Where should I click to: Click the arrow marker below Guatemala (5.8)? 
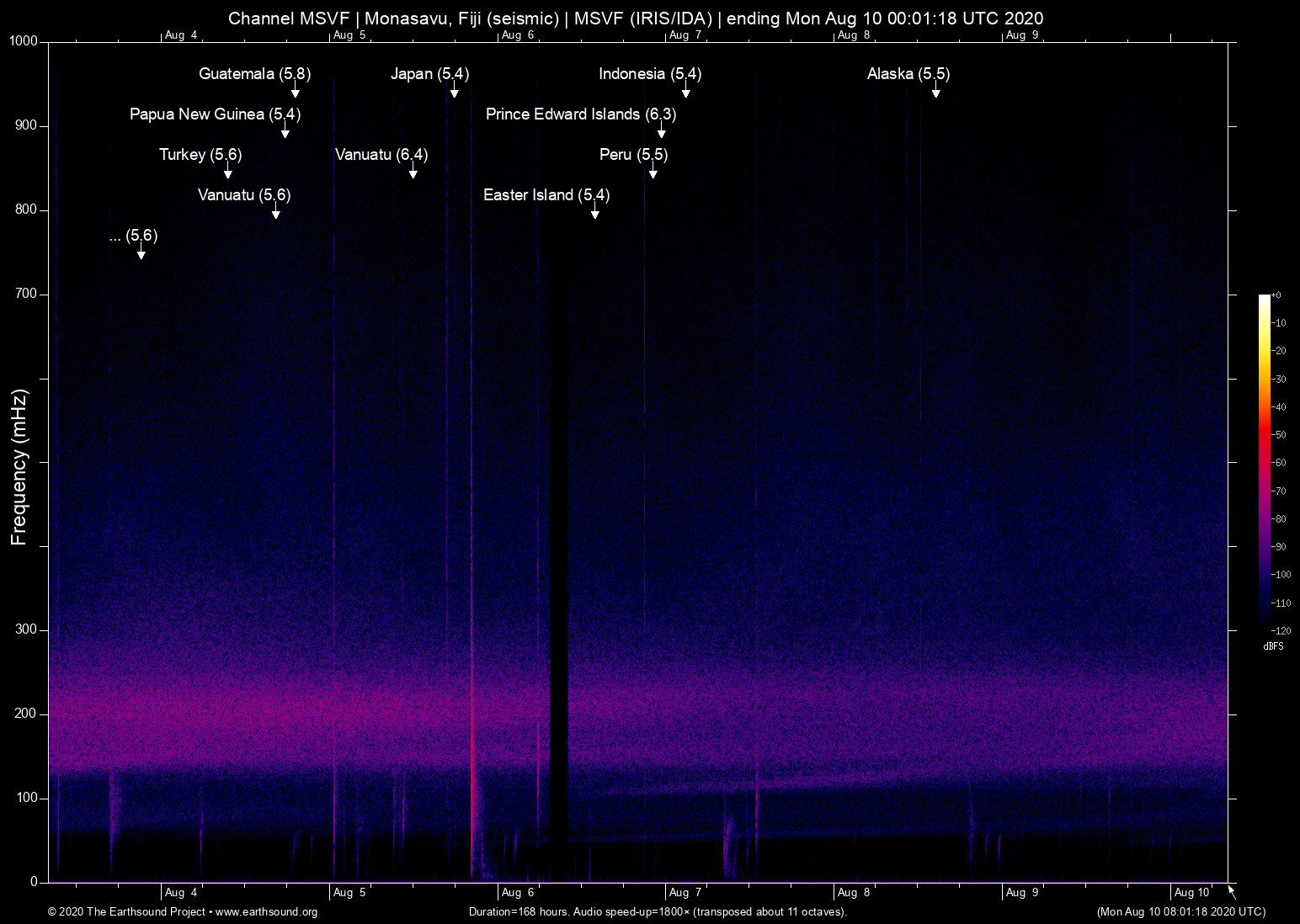pyautogui.click(x=296, y=92)
